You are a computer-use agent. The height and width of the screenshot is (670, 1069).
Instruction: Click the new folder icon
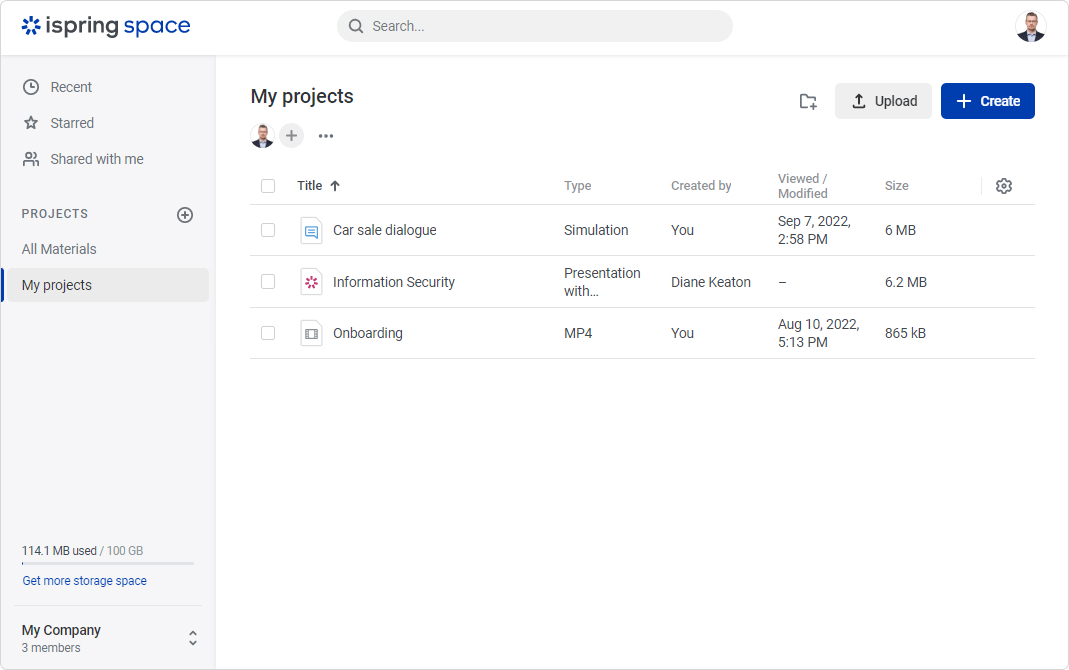tap(808, 101)
